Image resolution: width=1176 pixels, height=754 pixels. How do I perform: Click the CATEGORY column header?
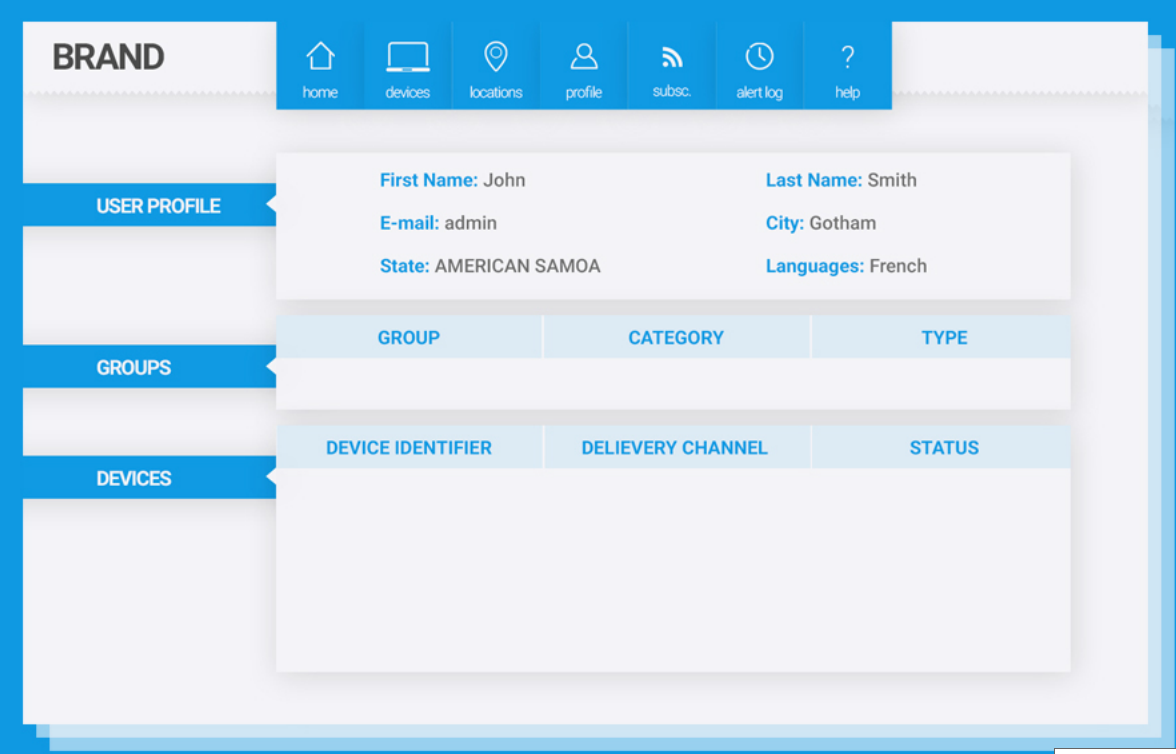click(676, 338)
